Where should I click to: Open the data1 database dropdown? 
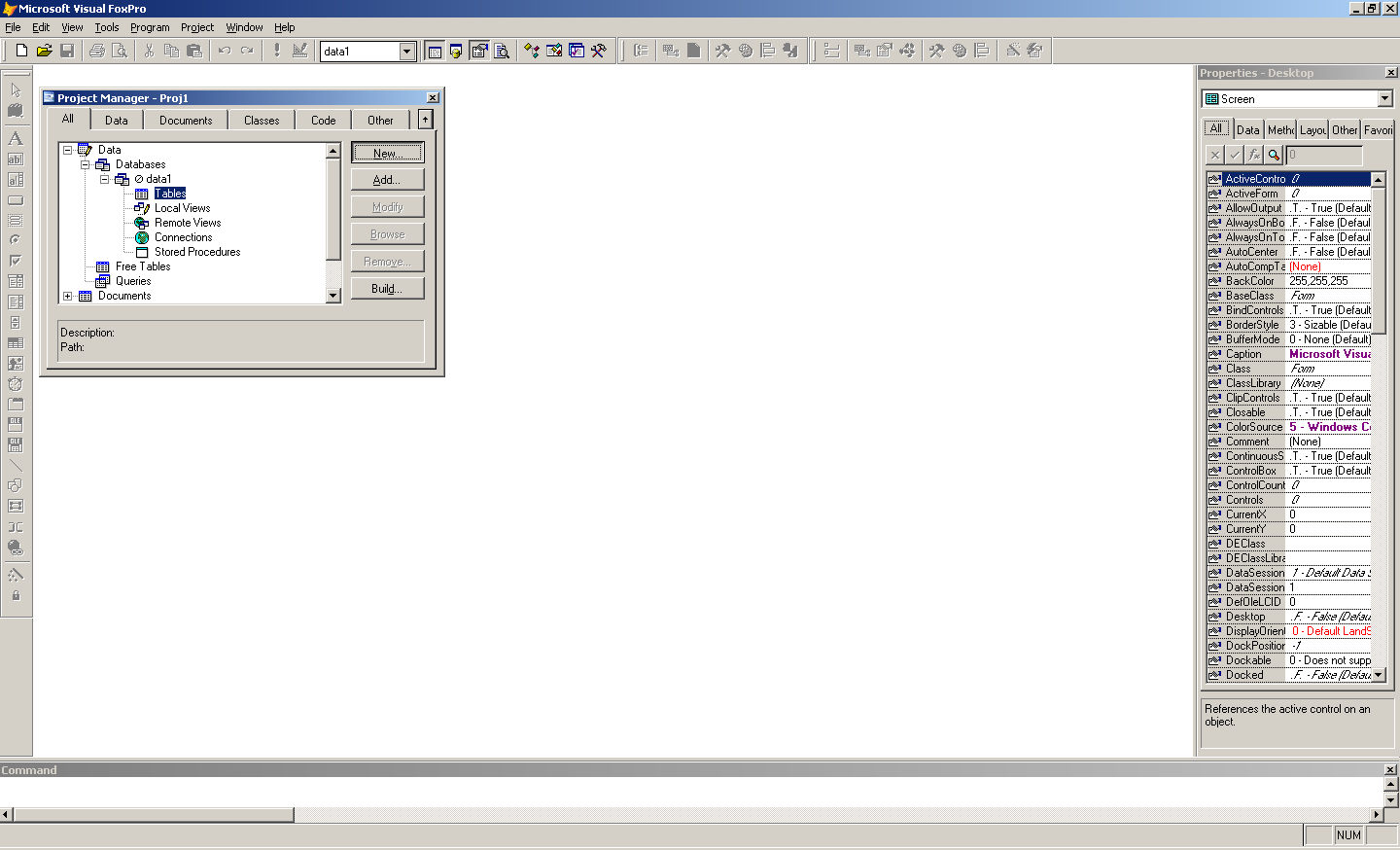point(407,51)
